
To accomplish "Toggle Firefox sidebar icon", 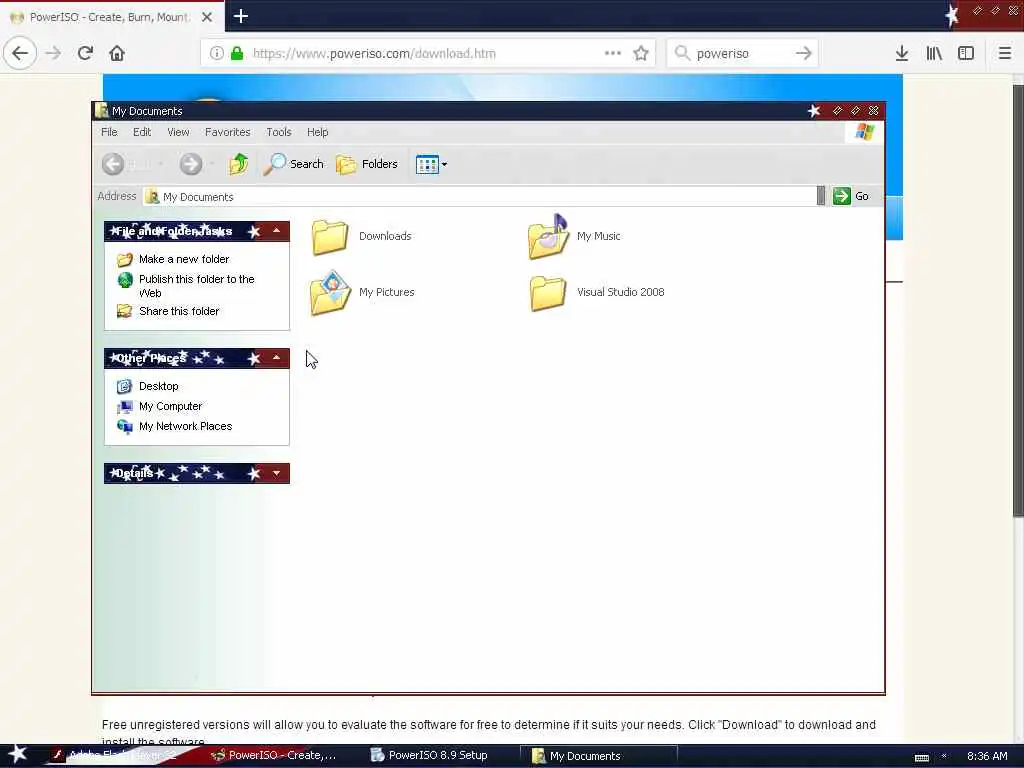I will 966,54.
